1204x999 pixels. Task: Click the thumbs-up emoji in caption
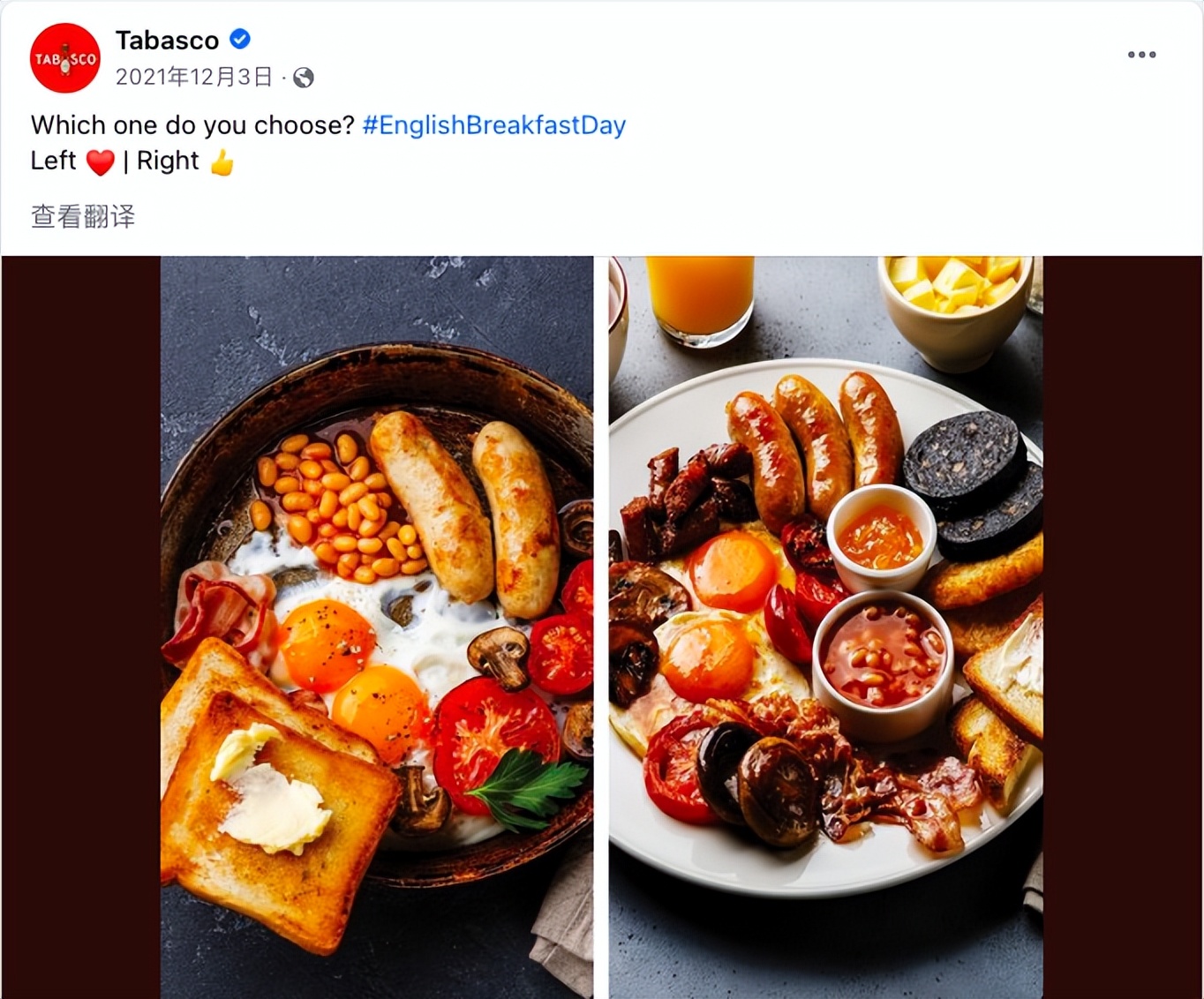click(222, 162)
